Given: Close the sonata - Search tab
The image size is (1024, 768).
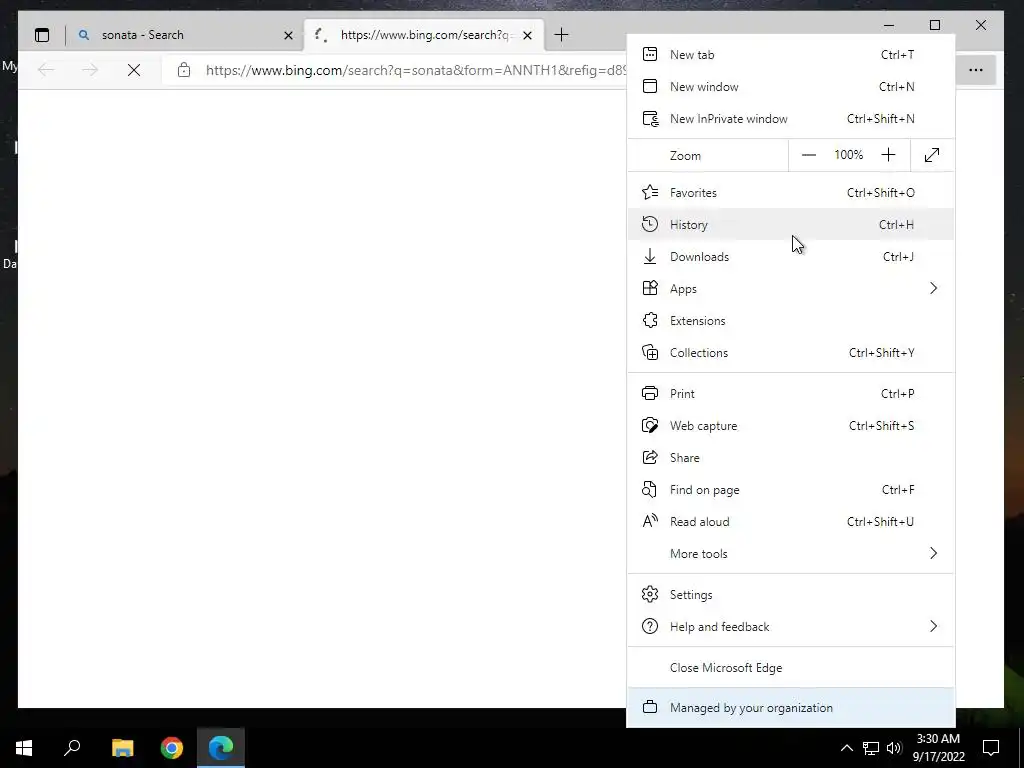Looking at the screenshot, I should [288, 35].
